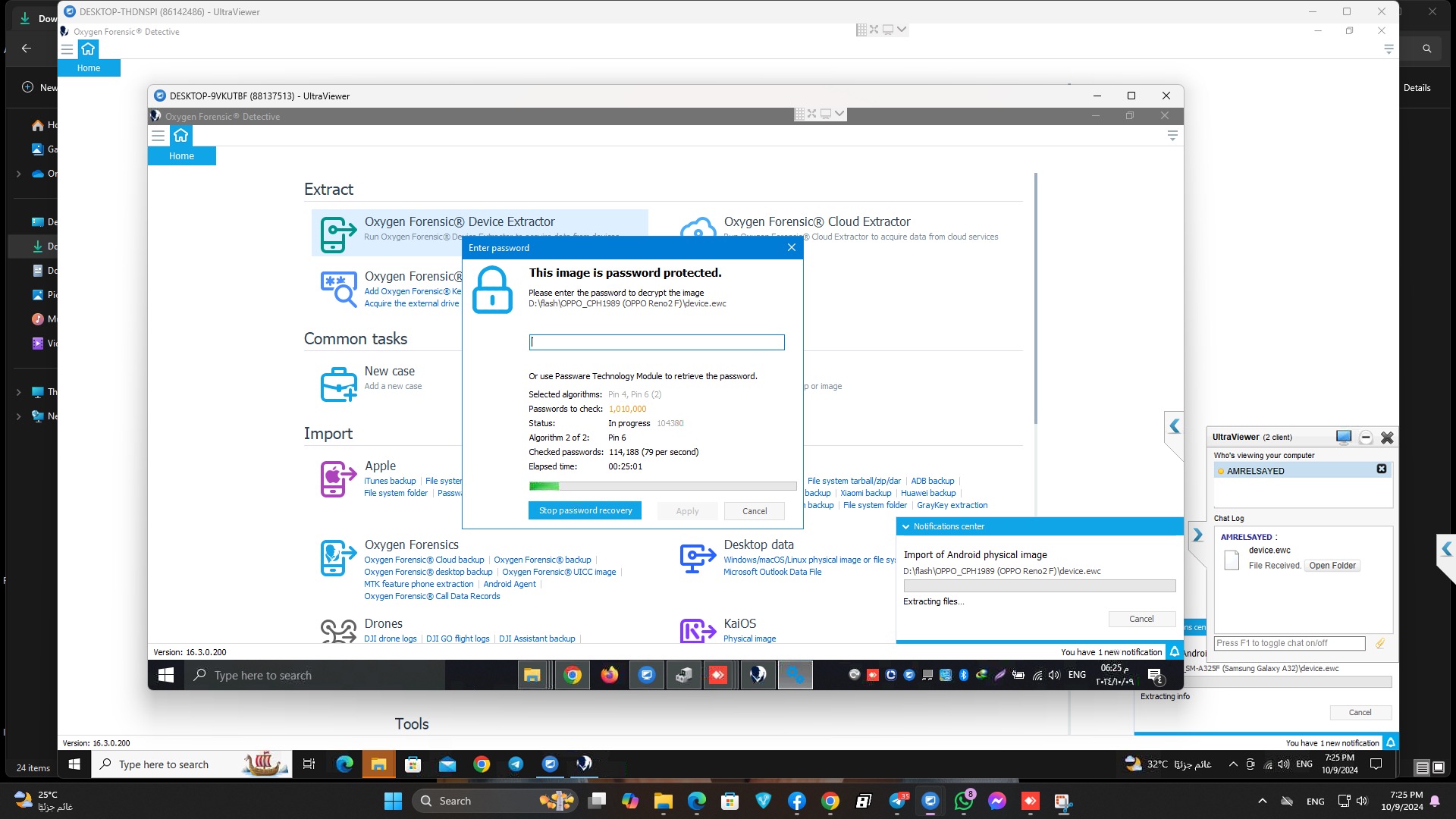
Task: Click the Drones import icon
Action: point(337,630)
